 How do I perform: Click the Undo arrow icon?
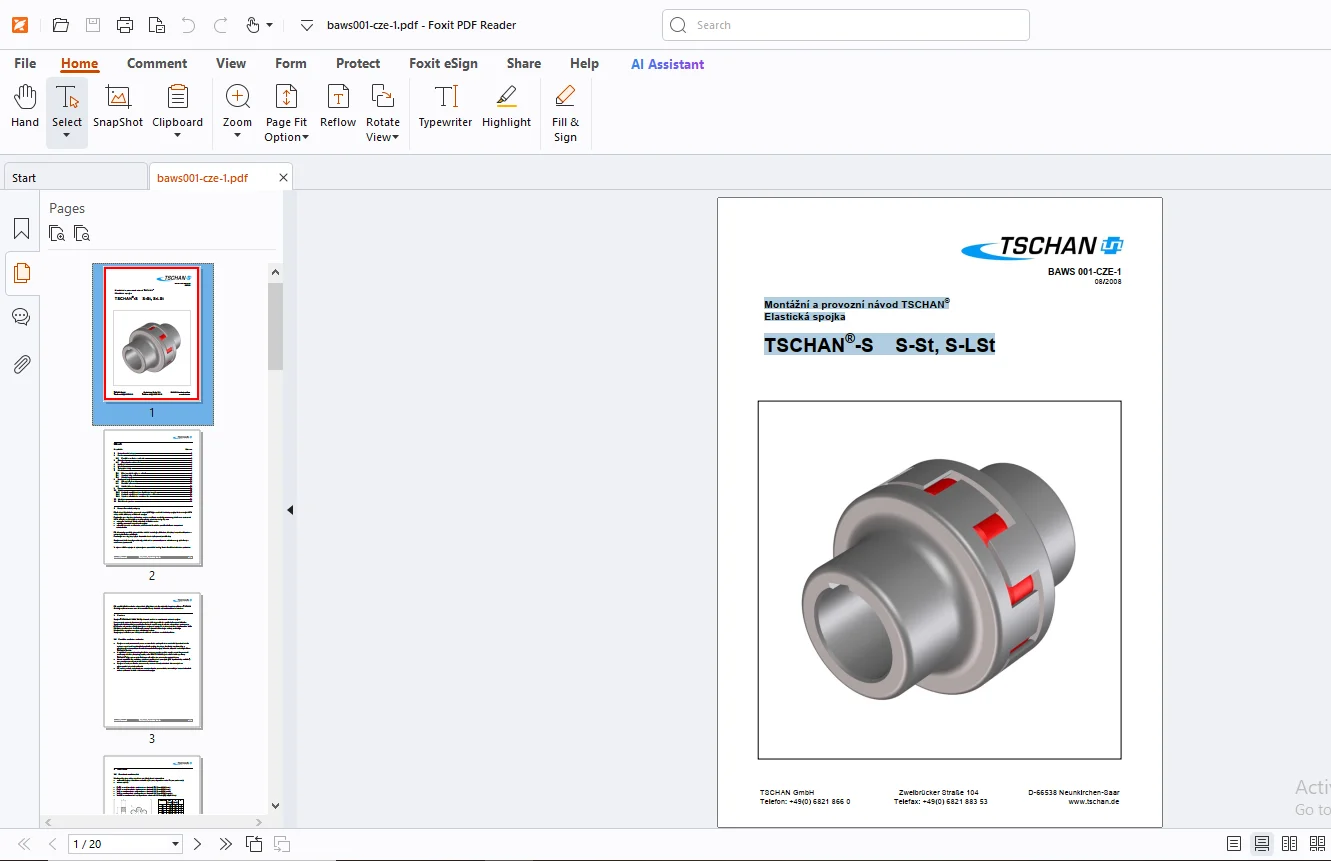pyautogui.click(x=188, y=25)
